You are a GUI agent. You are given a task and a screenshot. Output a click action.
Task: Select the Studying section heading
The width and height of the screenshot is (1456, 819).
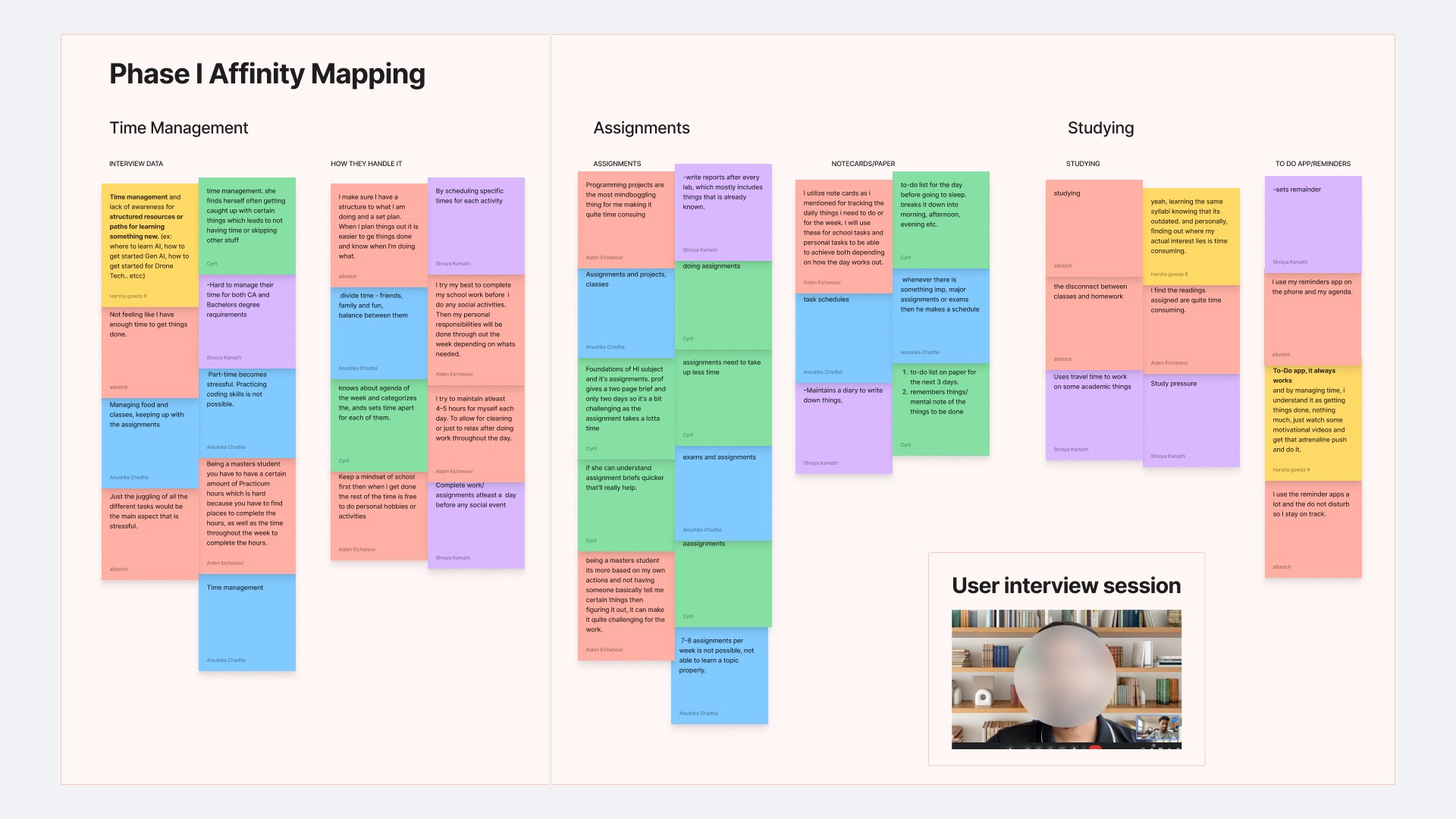pos(1100,128)
